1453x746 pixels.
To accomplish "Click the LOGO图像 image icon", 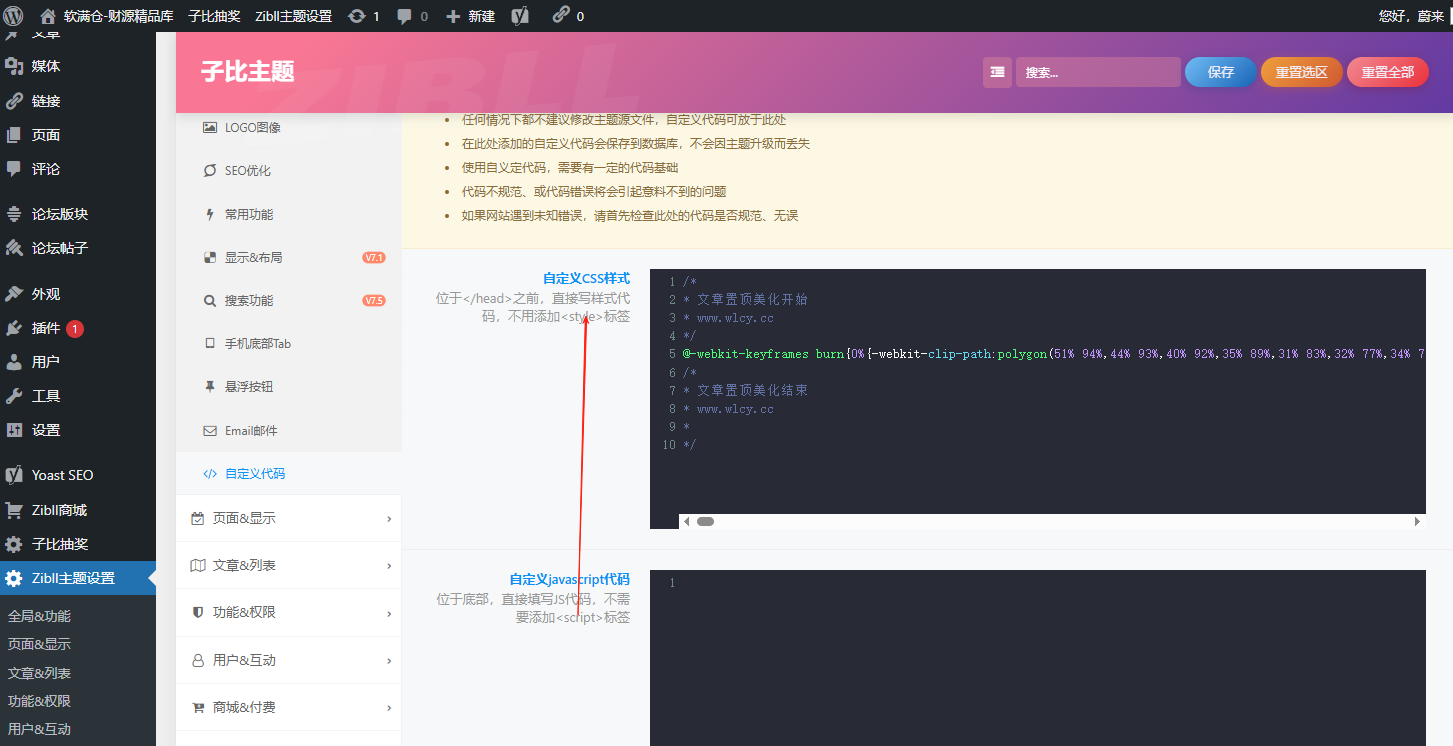I will (210, 127).
